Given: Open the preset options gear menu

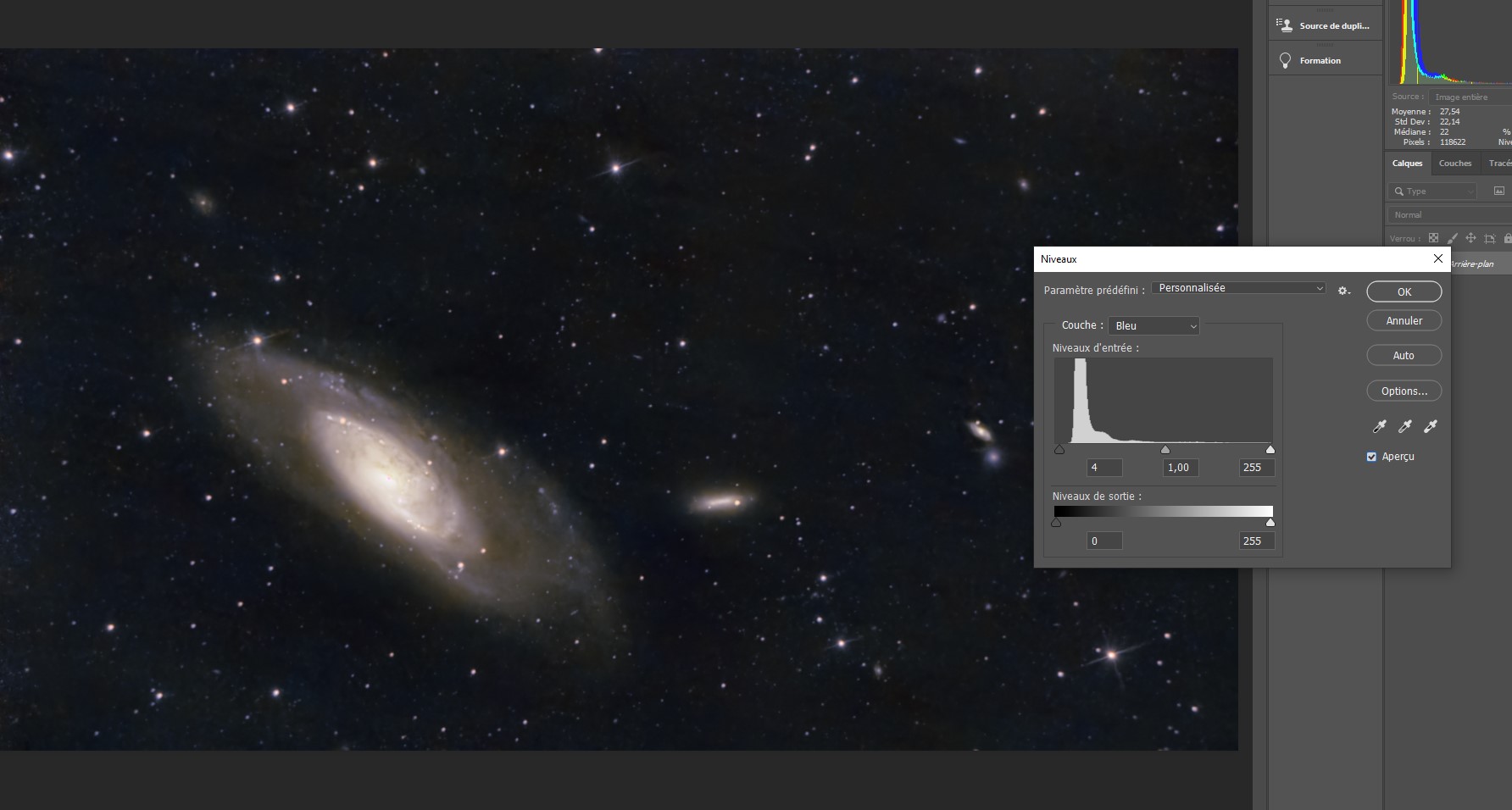Looking at the screenshot, I should pyautogui.click(x=1343, y=291).
